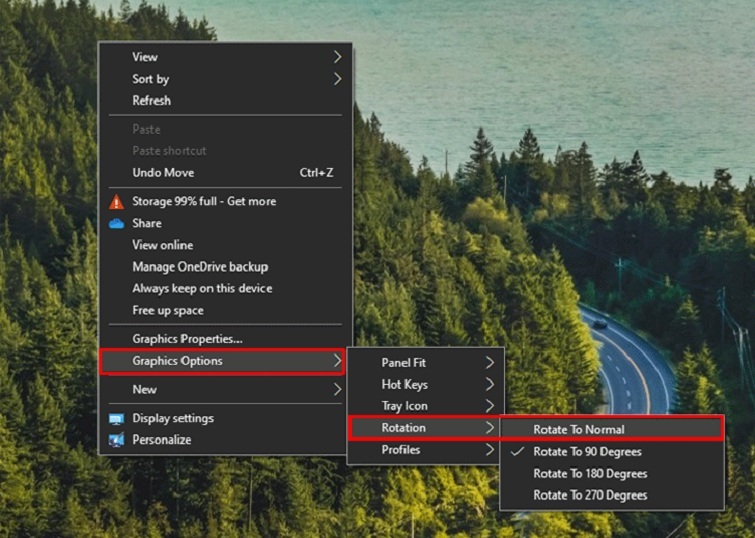The height and width of the screenshot is (538, 755).
Task: Choose Rotate To 180 Degrees
Action: (x=590, y=474)
